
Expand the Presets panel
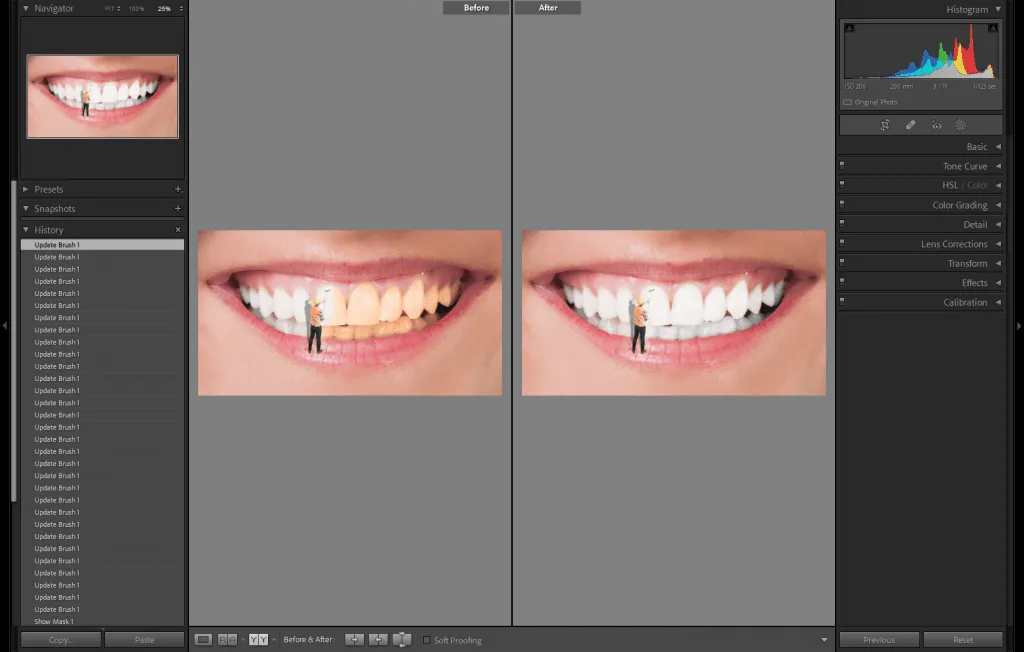click(x=26, y=189)
